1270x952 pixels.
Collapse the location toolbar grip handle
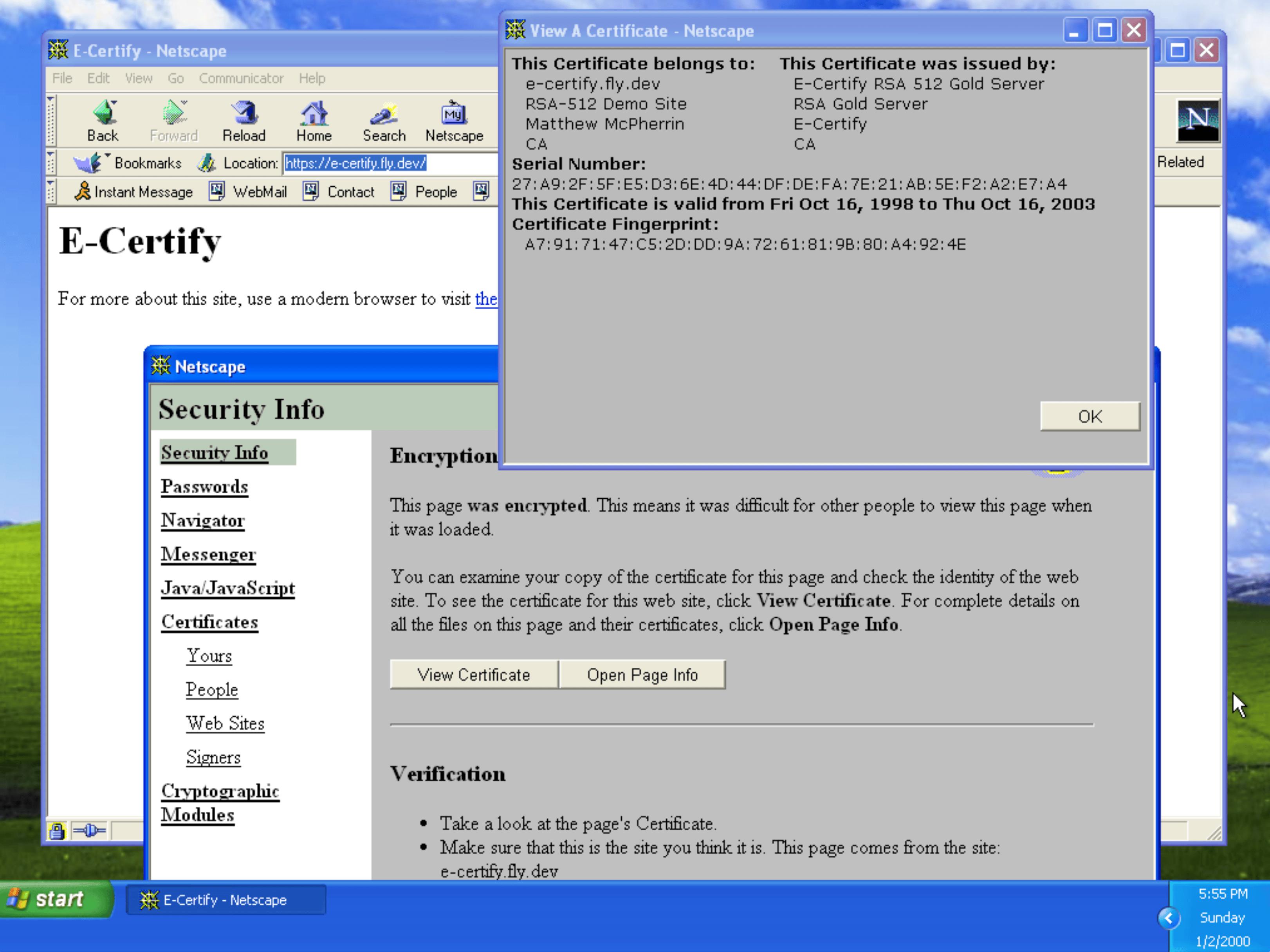(x=51, y=163)
